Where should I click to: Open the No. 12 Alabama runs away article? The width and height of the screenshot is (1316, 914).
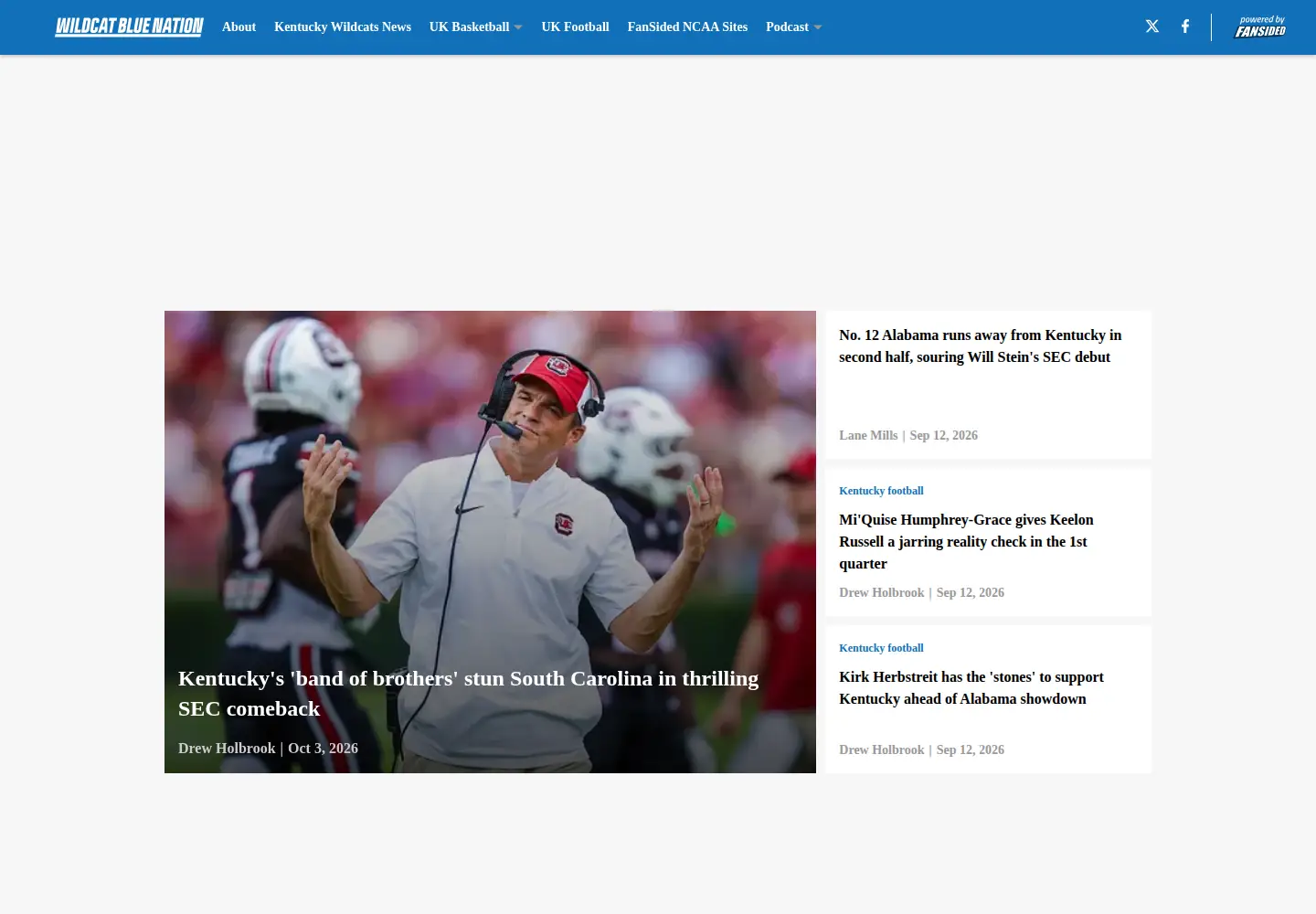pyautogui.click(x=980, y=346)
